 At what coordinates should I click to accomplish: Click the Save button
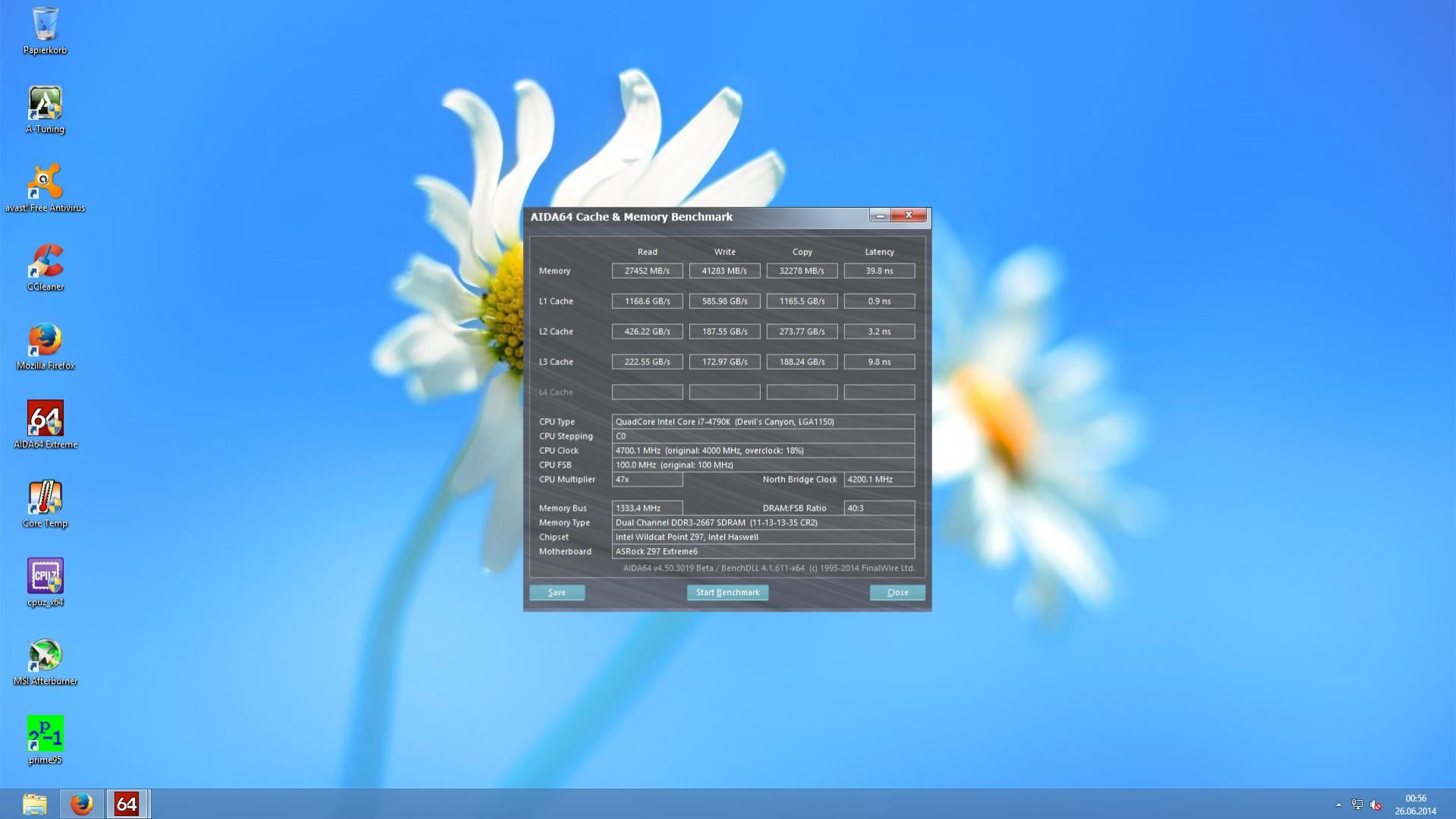[556, 593]
